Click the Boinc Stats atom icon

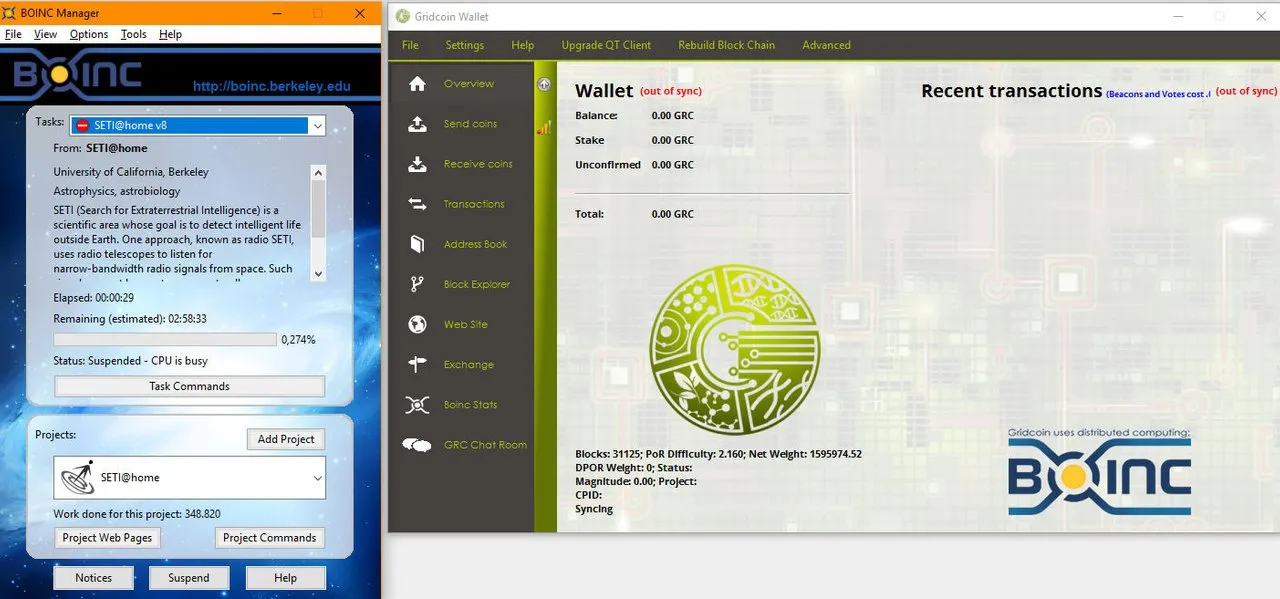click(418, 404)
